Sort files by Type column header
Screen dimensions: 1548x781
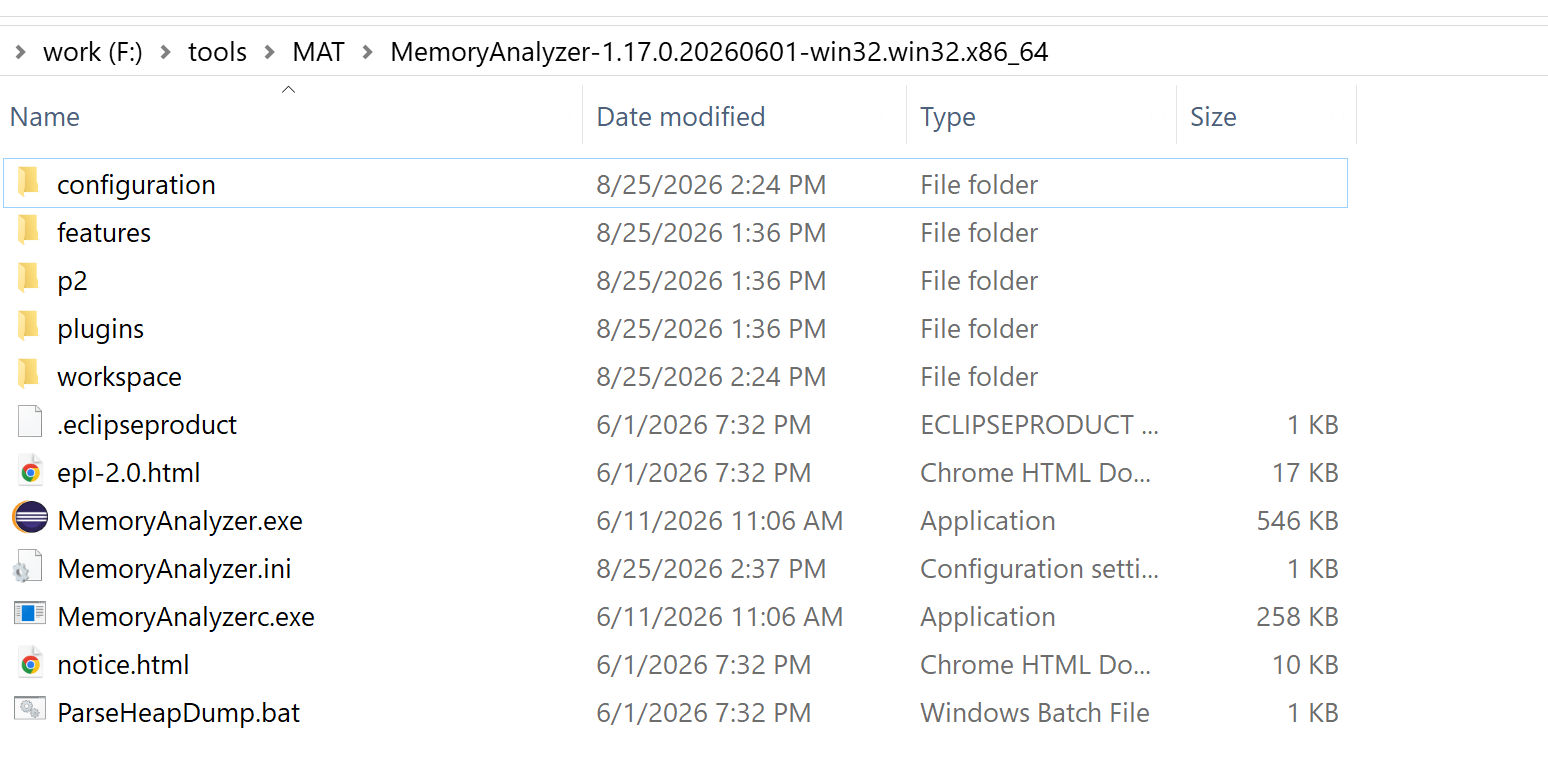tap(948, 117)
